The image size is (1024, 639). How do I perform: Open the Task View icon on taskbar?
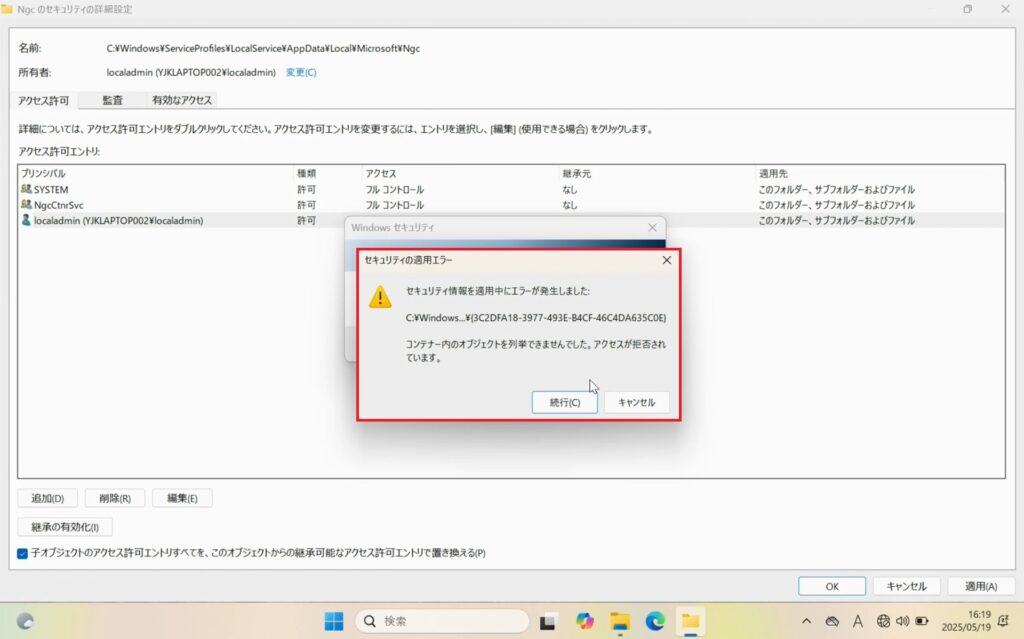(x=547, y=621)
